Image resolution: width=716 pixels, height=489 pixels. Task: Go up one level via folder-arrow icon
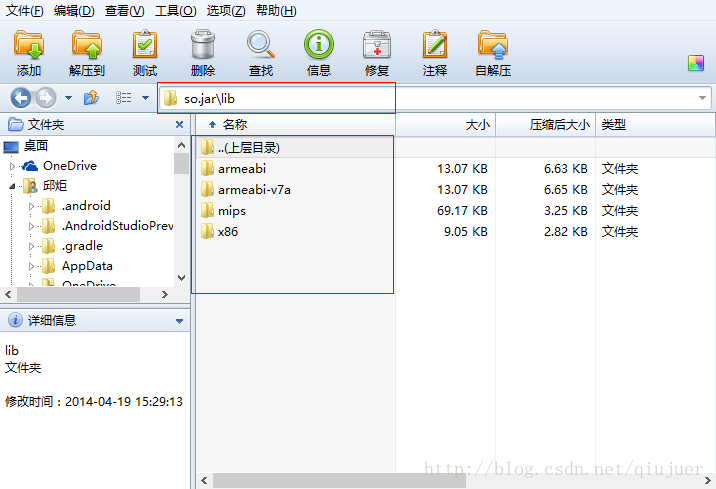(x=91, y=97)
